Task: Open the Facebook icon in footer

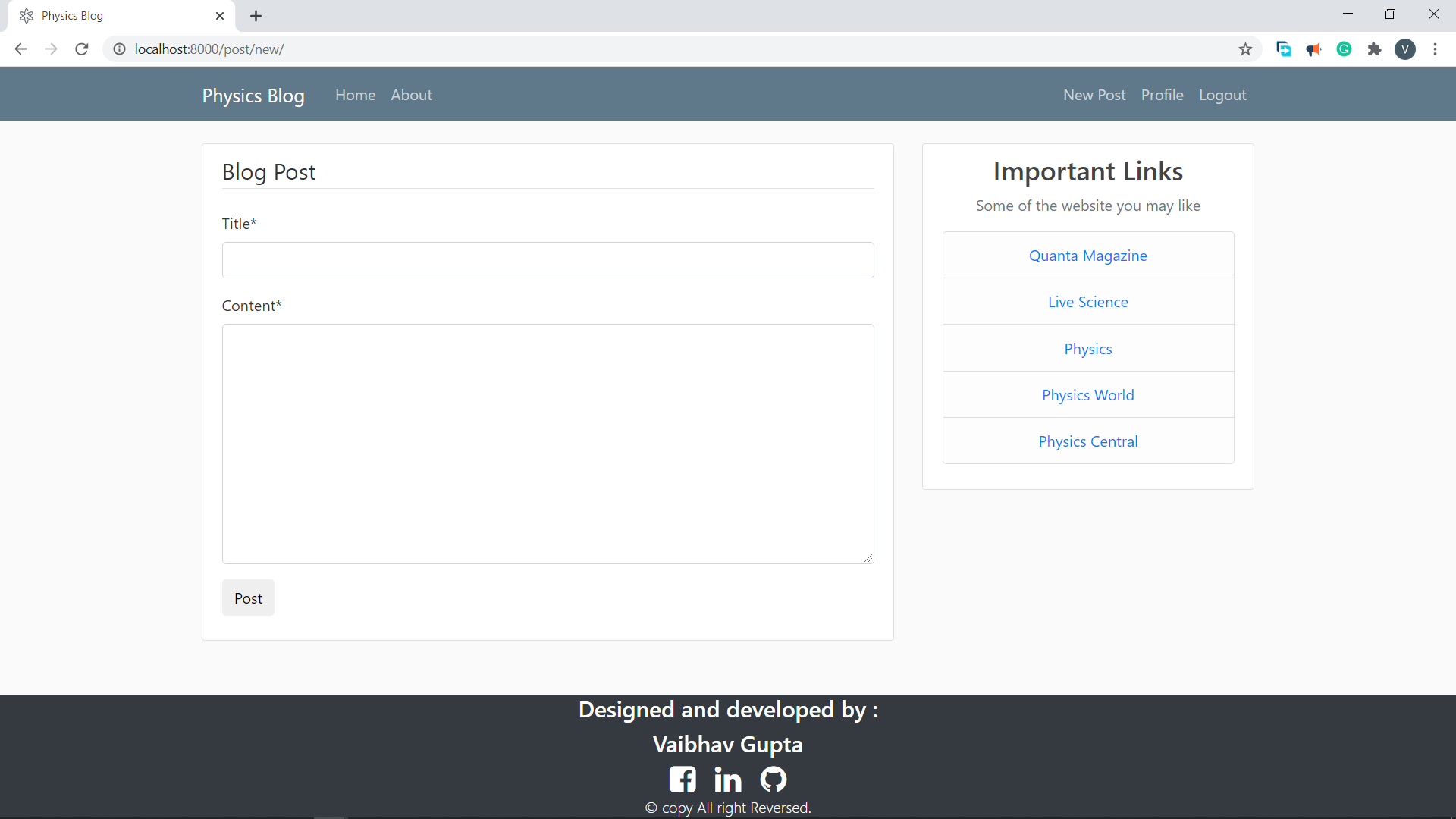Action: [682, 779]
